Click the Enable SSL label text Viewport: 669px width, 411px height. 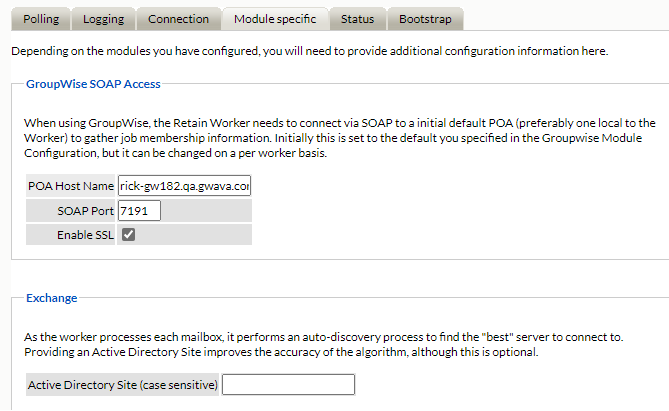[x=86, y=235]
